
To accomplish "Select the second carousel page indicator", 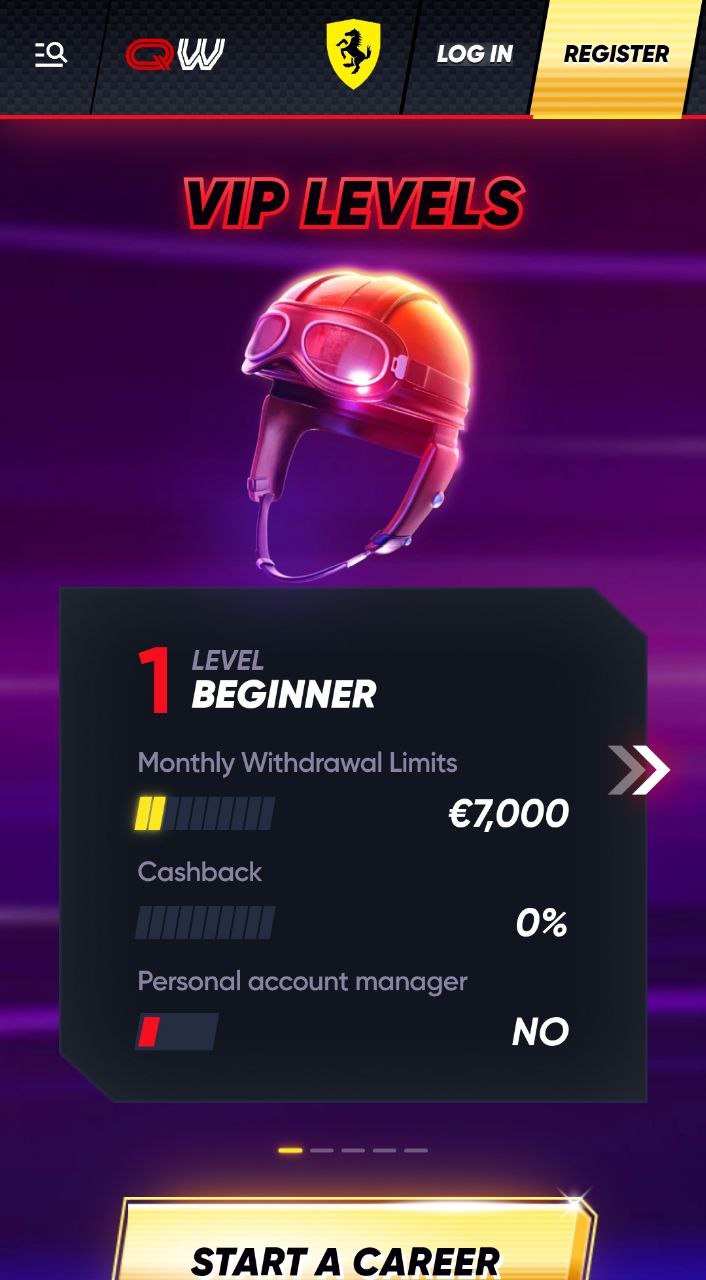I will (x=322, y=1150).
